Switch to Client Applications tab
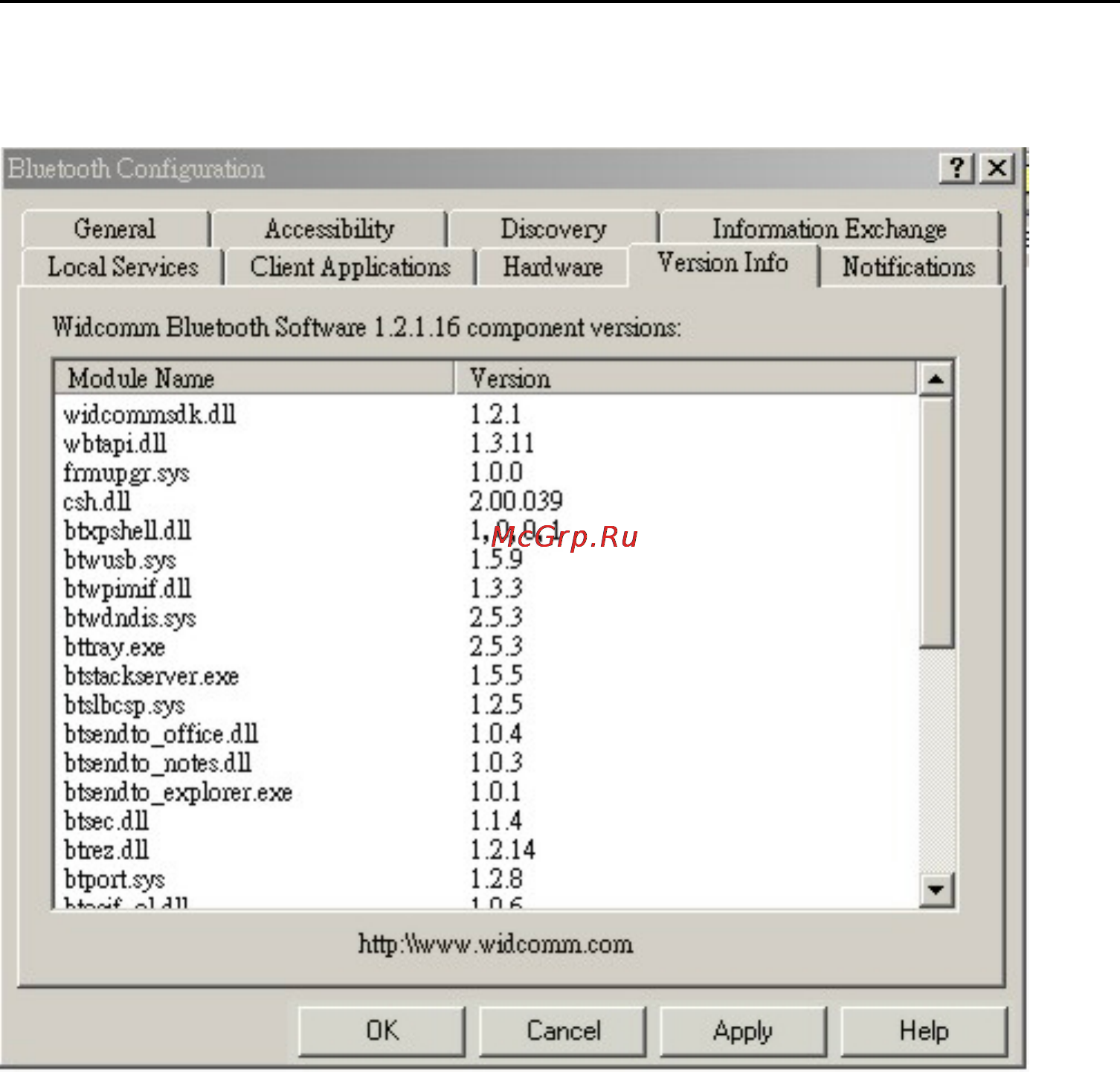Viewport: 1120px width, 1072px height. point(350,266)
